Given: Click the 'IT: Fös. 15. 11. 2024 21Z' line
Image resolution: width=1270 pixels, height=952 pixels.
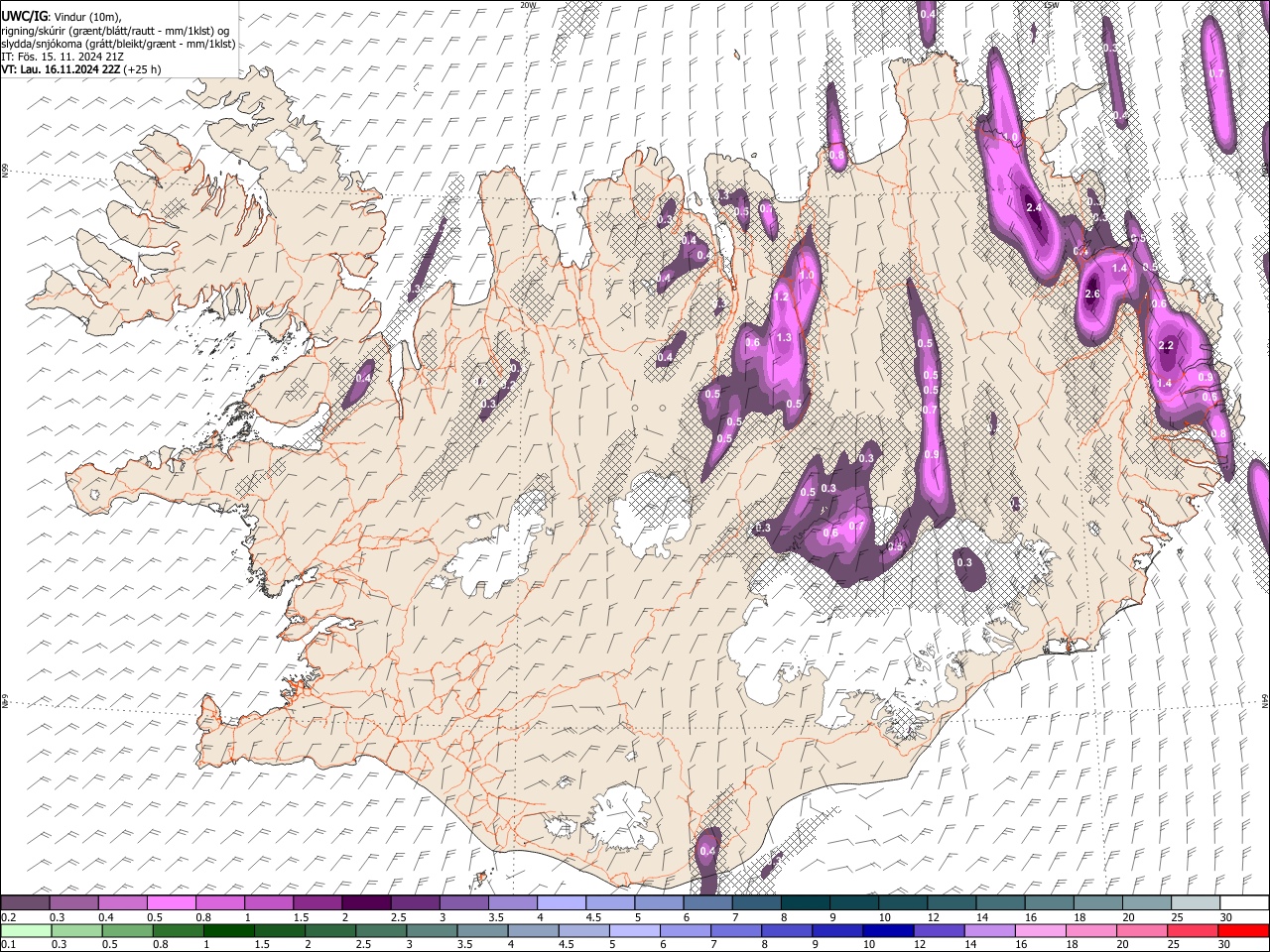Looking at the screenshot, I should 63,57.
